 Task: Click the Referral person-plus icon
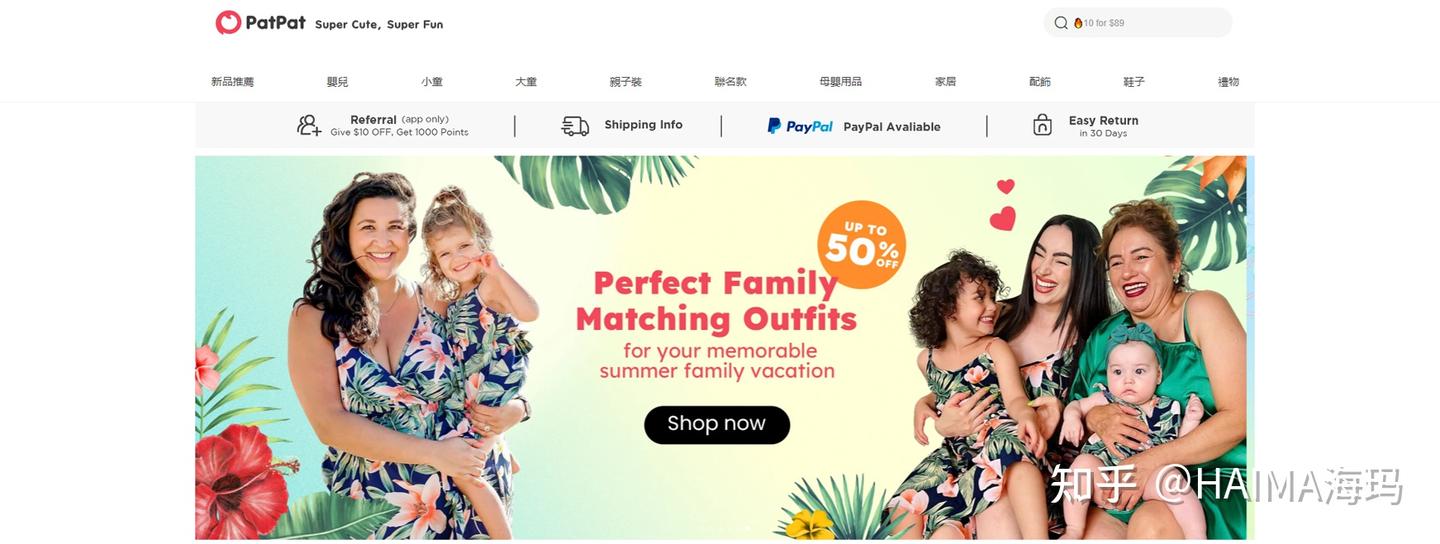coord(309,126)
